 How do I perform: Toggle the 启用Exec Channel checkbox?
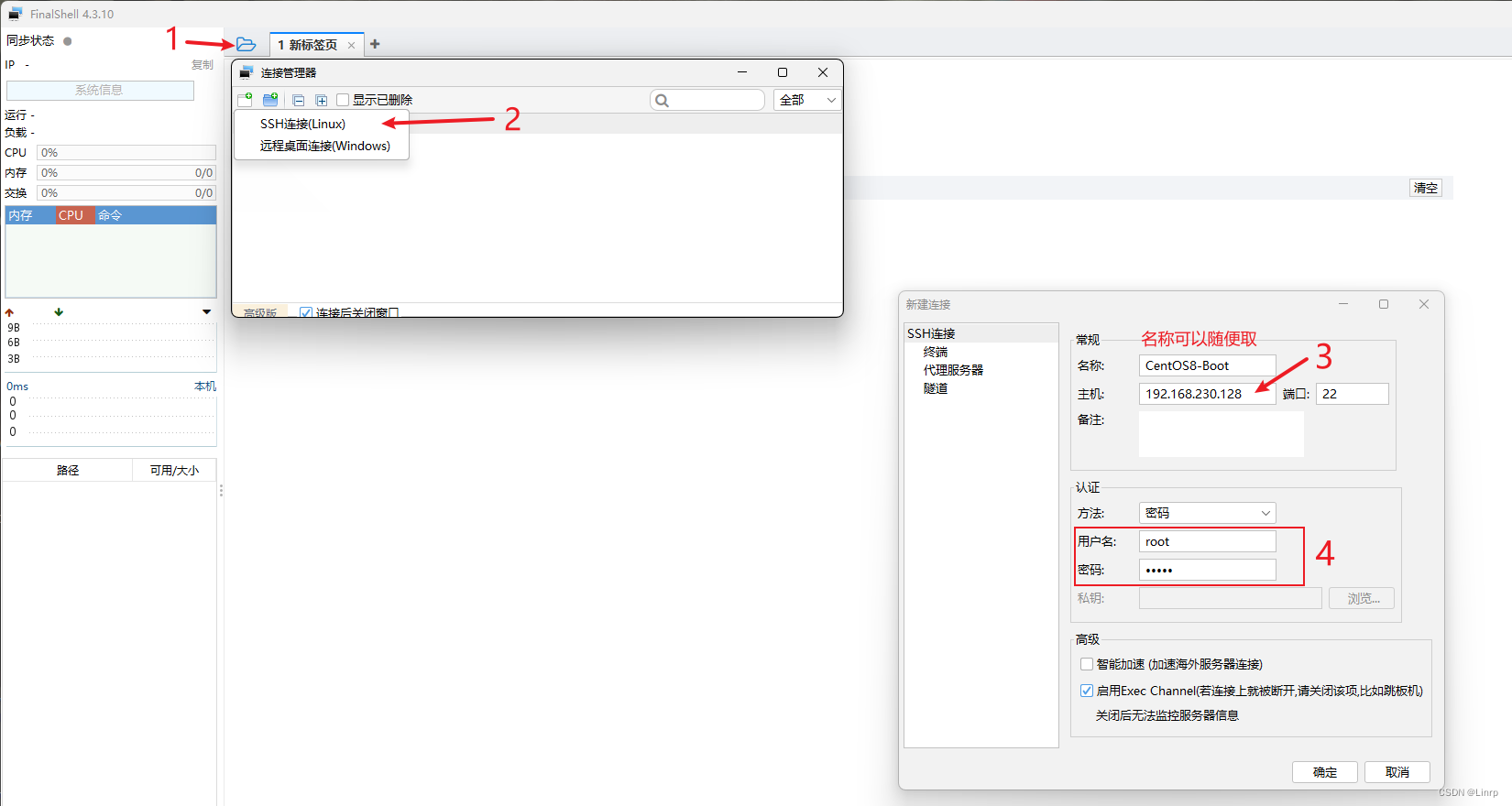1087,691
